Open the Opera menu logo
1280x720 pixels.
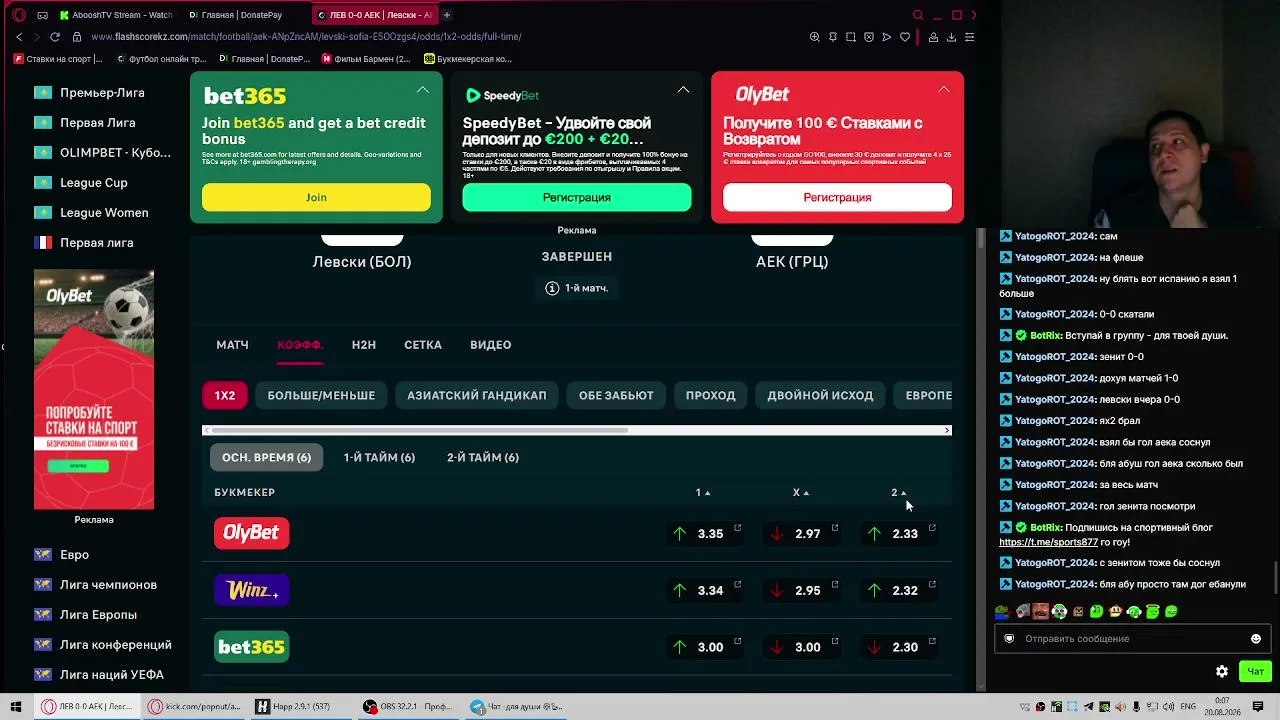click(x=19, y=15)
